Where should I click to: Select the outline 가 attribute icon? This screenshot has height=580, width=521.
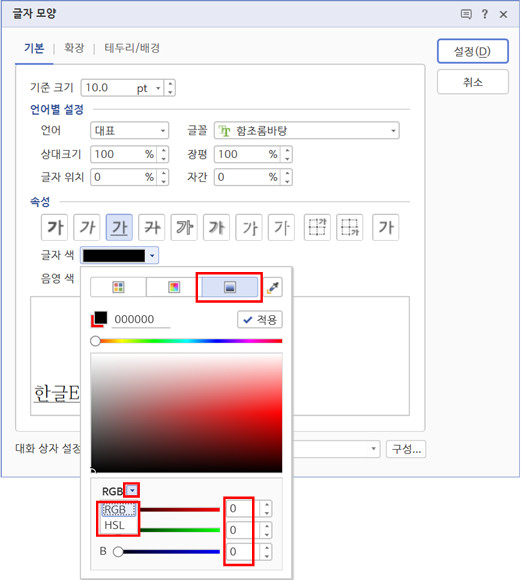[184, 227]
